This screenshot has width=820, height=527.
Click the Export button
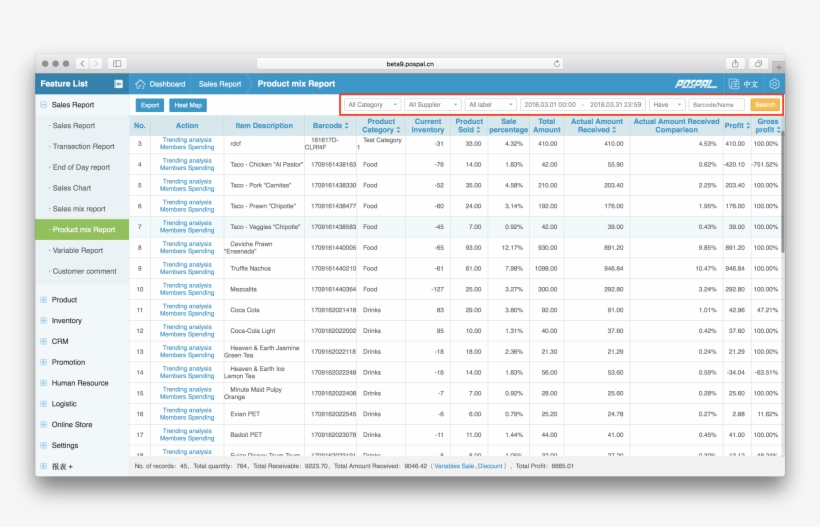(150, 105)
